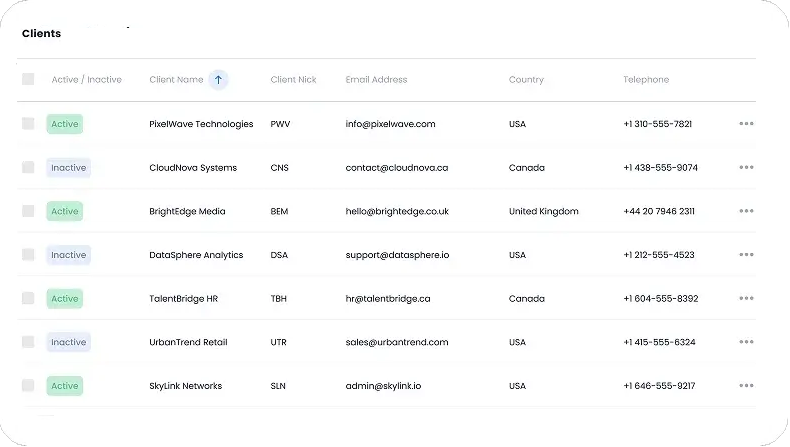Click the nick CNS
790x447 pixels.
280,168
